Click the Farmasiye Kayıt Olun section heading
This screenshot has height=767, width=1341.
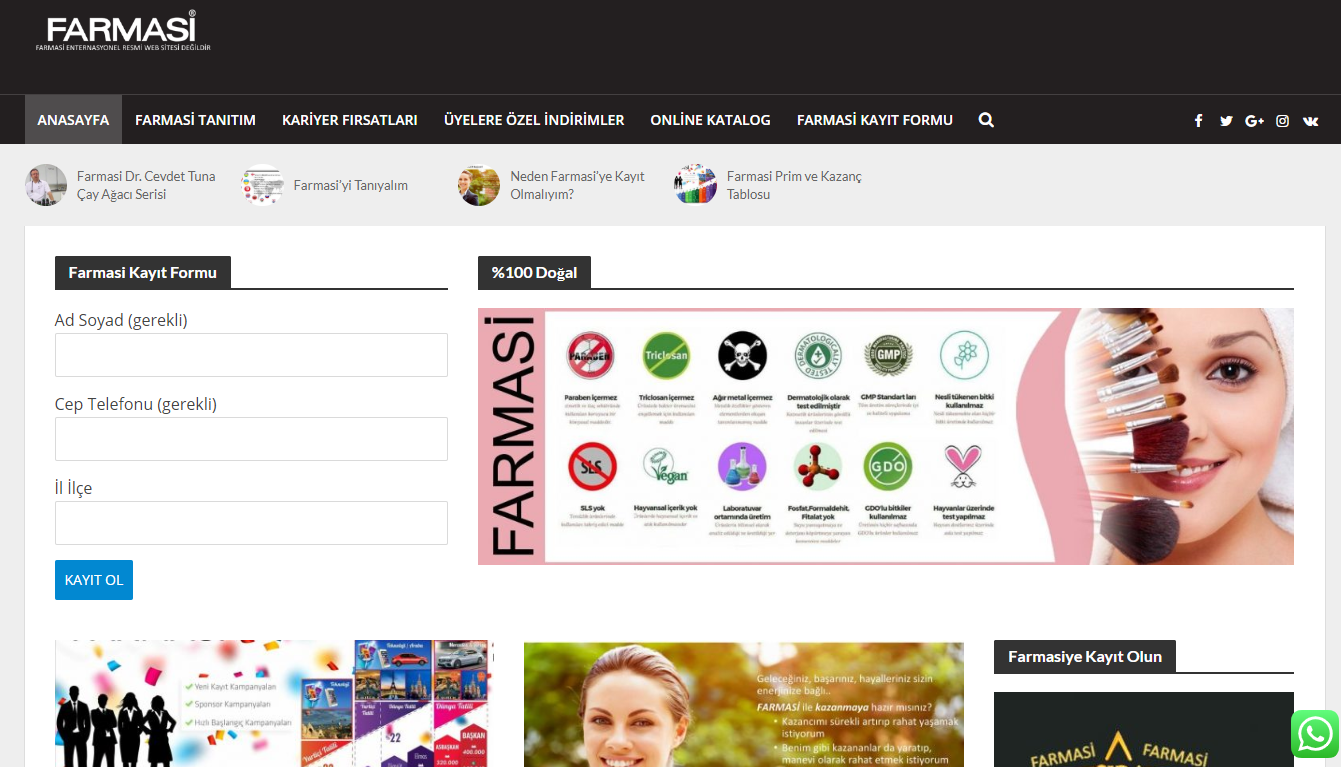pos(1085,656)
